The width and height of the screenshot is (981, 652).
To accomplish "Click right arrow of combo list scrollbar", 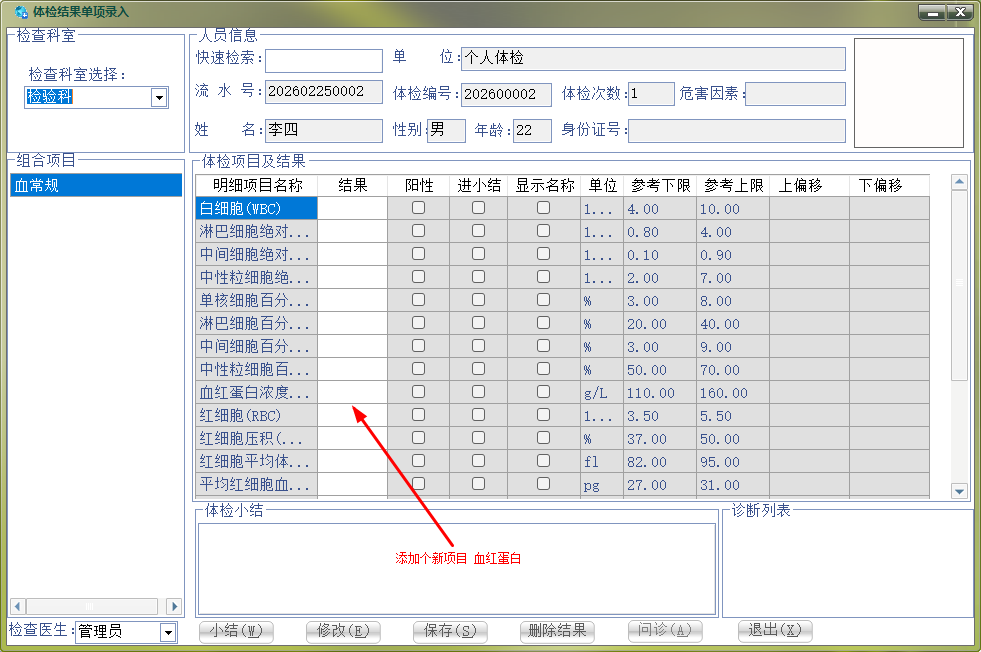I will coord(174,606).
